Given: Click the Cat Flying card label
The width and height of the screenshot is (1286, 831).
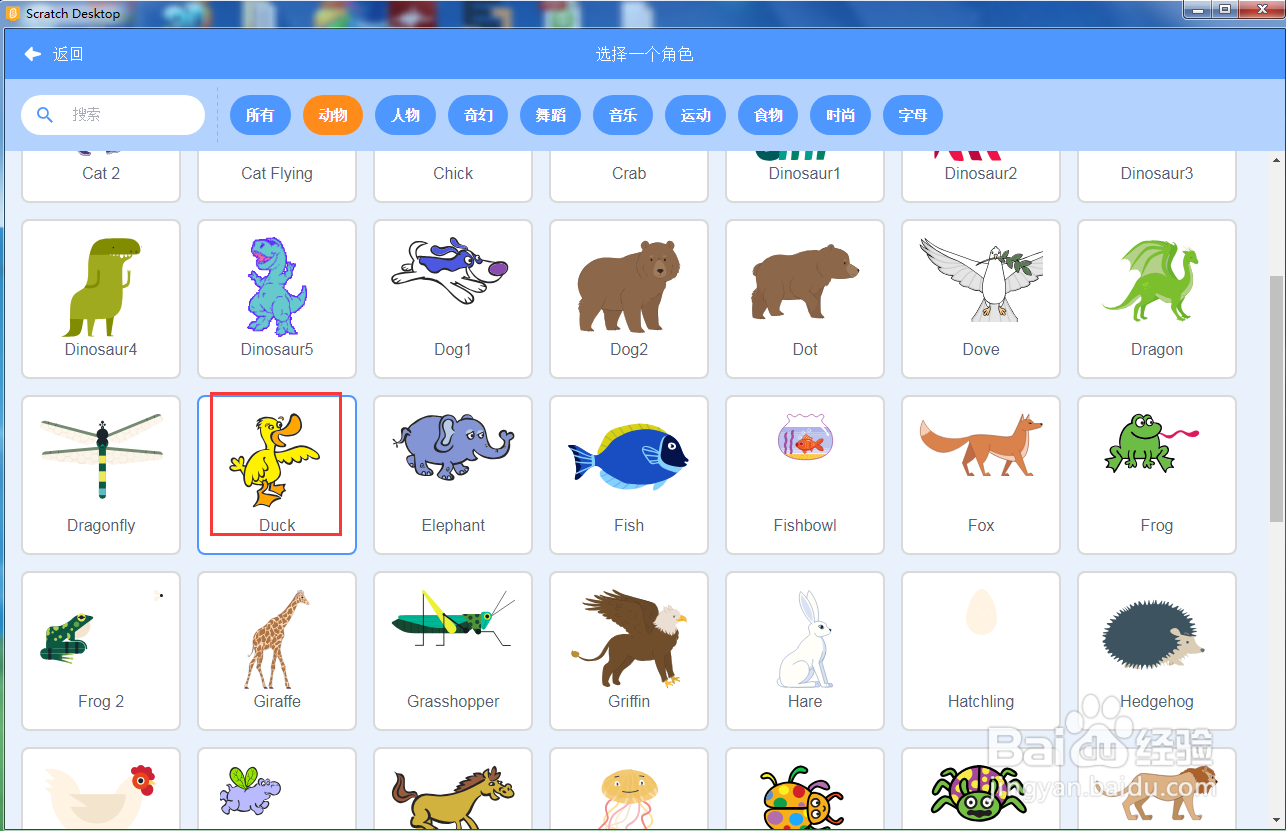Looking at the screenshot, I should [277, 173].
